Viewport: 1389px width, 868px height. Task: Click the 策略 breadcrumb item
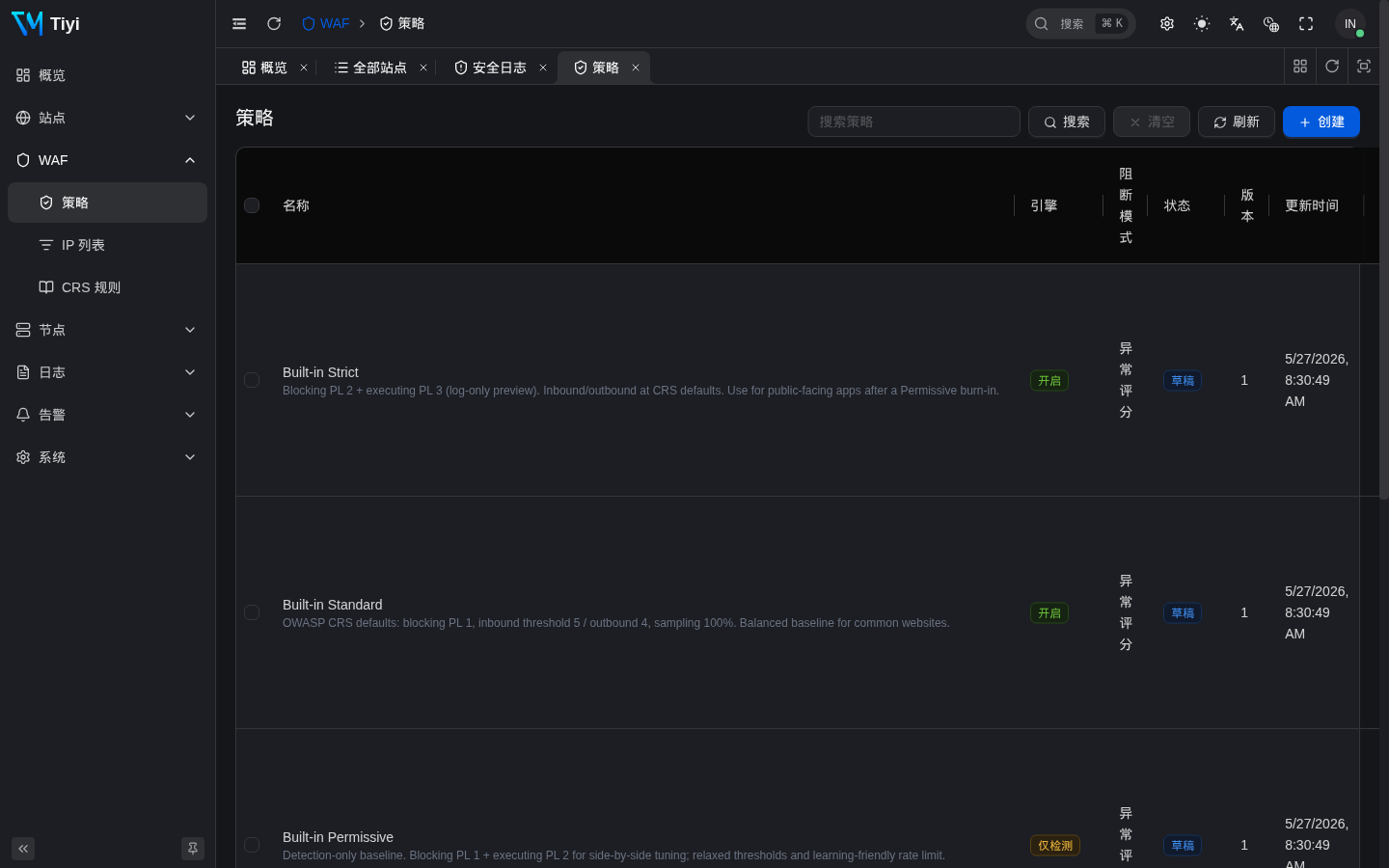[x=402, y=23]
